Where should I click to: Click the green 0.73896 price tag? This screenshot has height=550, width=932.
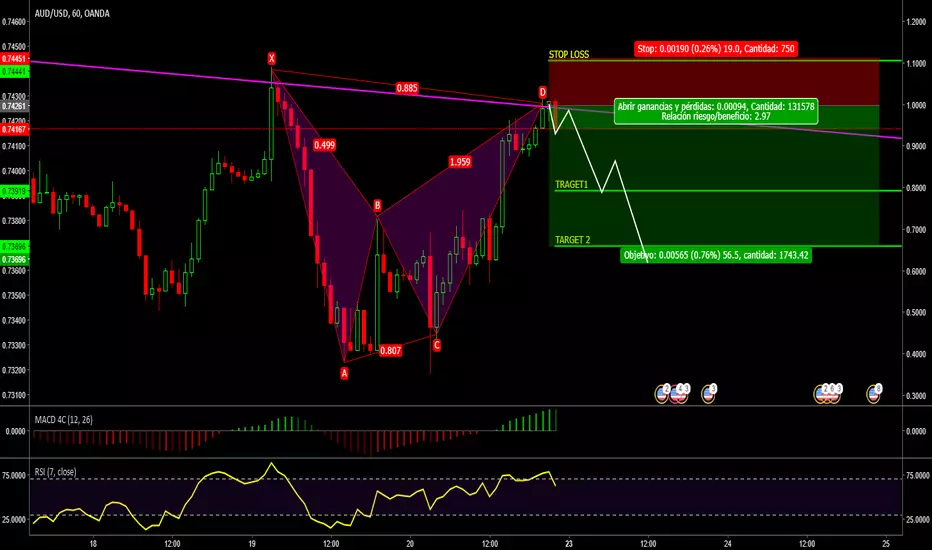pos(14,246)
